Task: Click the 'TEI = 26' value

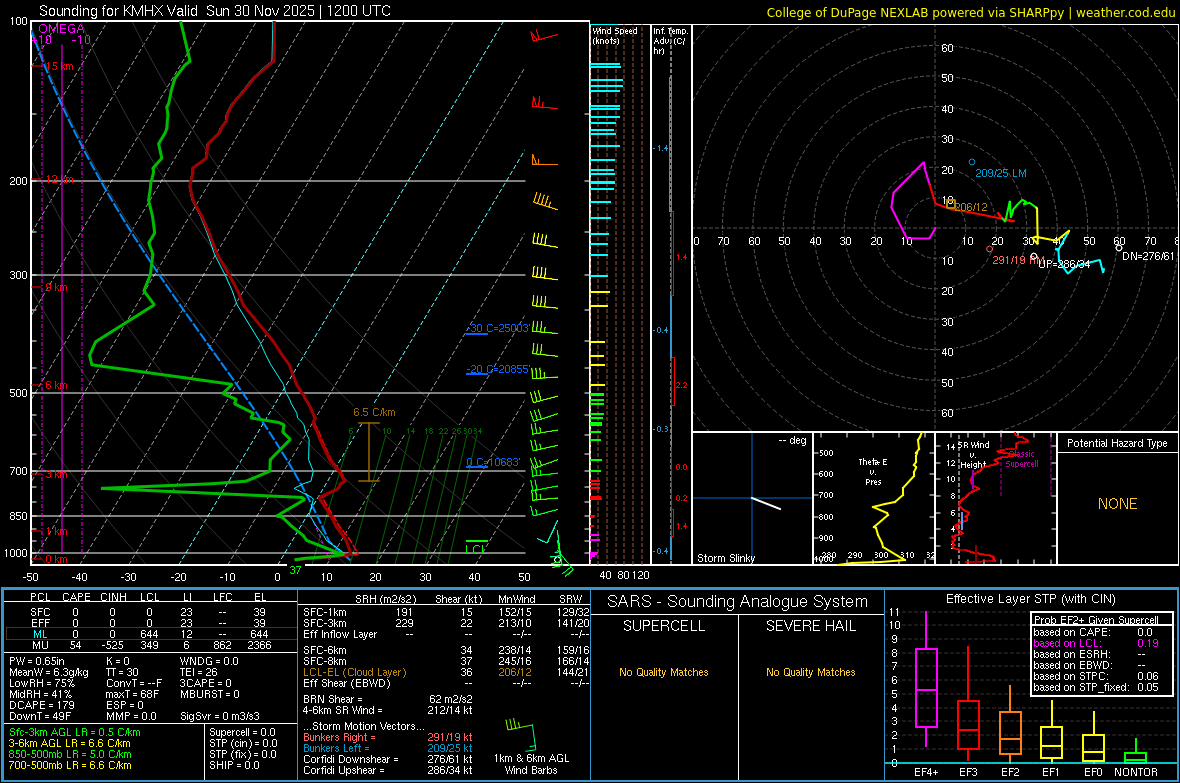Action: (x=199, y=672)
